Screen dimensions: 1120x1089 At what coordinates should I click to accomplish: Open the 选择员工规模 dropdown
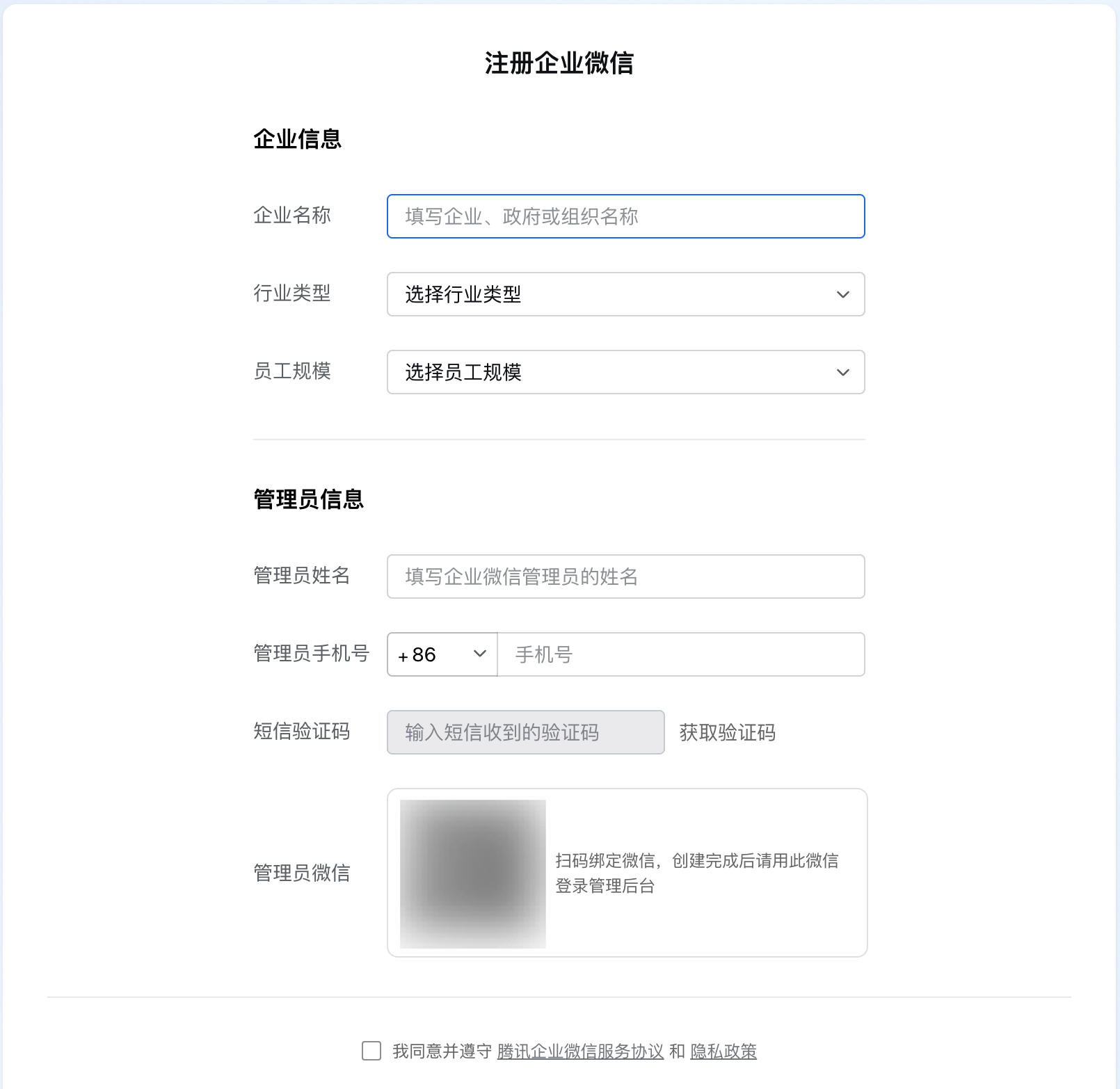click(x=625, y=372)
